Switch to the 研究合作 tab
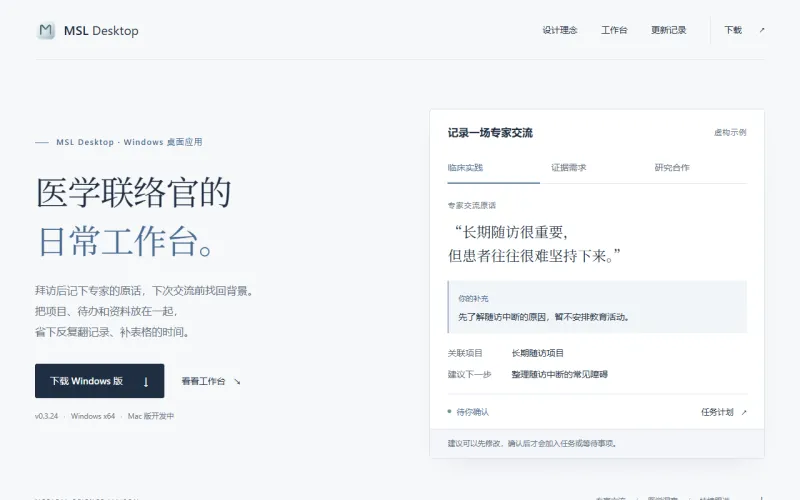Image resolution: width=800 pixels, height=500 pixels. [672, 167]
